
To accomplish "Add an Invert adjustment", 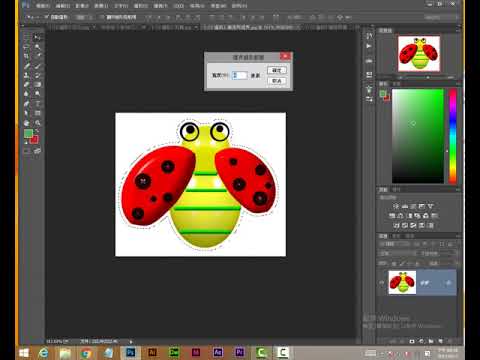I will [x=396, y=226].
